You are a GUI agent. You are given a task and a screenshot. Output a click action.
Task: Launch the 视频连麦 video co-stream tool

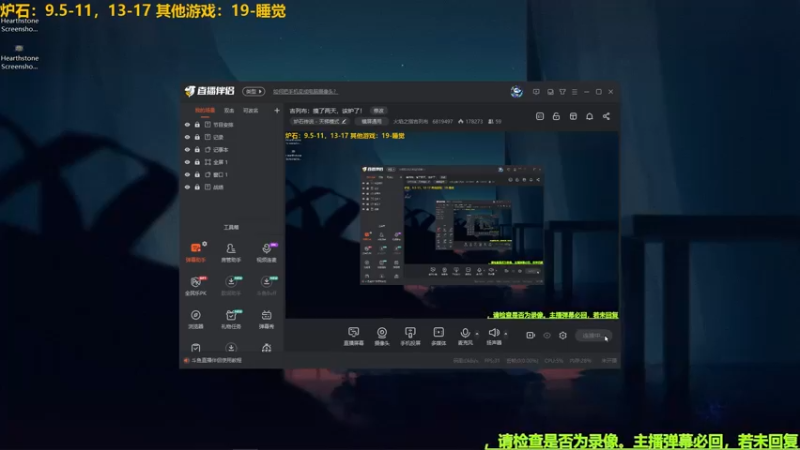[x=266, y=252]
